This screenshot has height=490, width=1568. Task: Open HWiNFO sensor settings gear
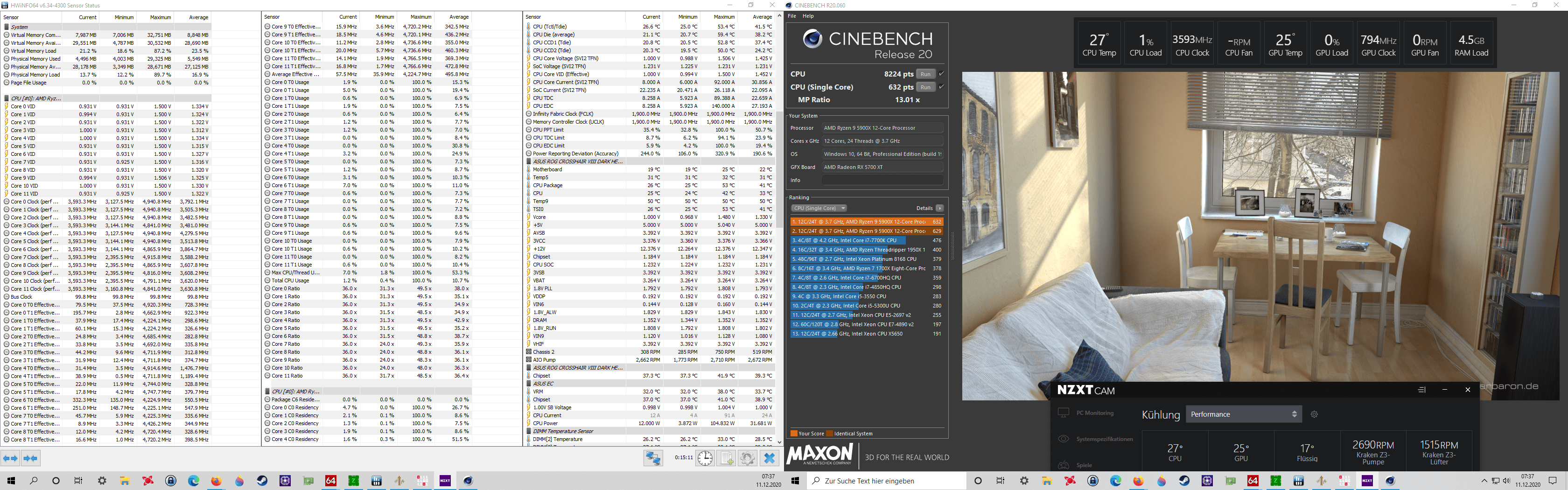click(748, 458)
